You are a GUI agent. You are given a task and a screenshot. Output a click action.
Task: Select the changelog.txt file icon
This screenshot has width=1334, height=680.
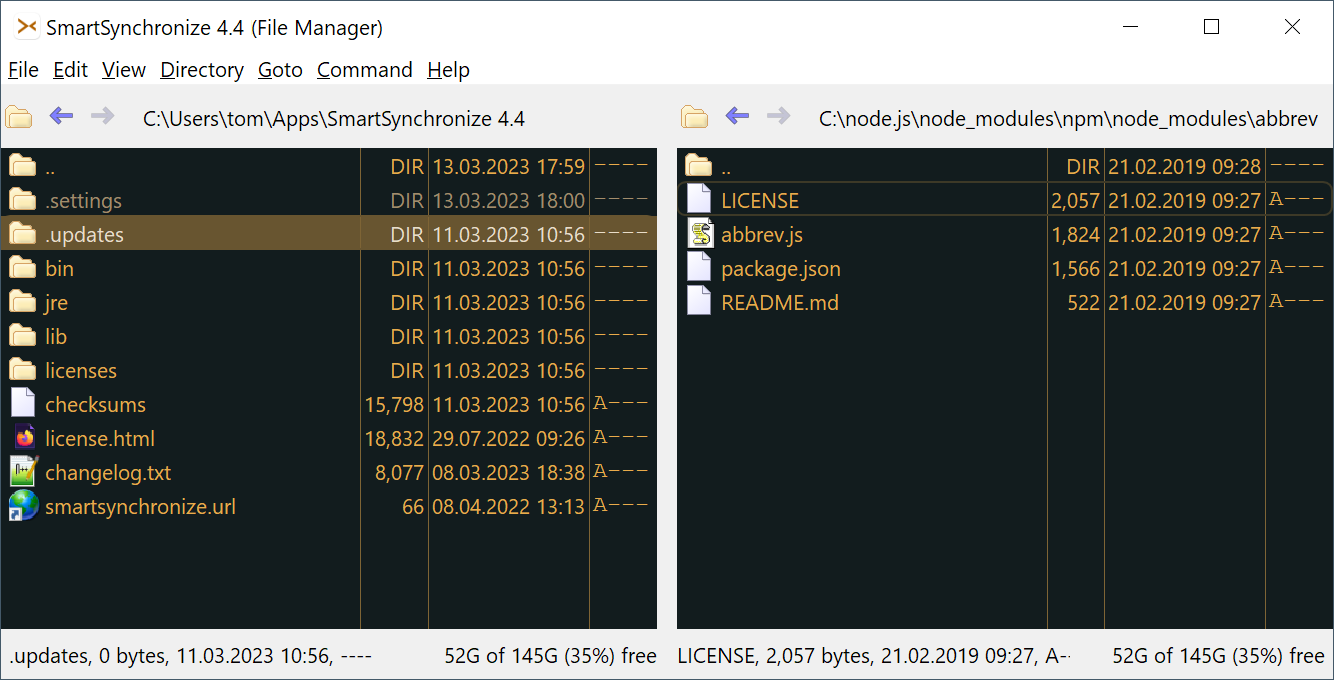23,472
